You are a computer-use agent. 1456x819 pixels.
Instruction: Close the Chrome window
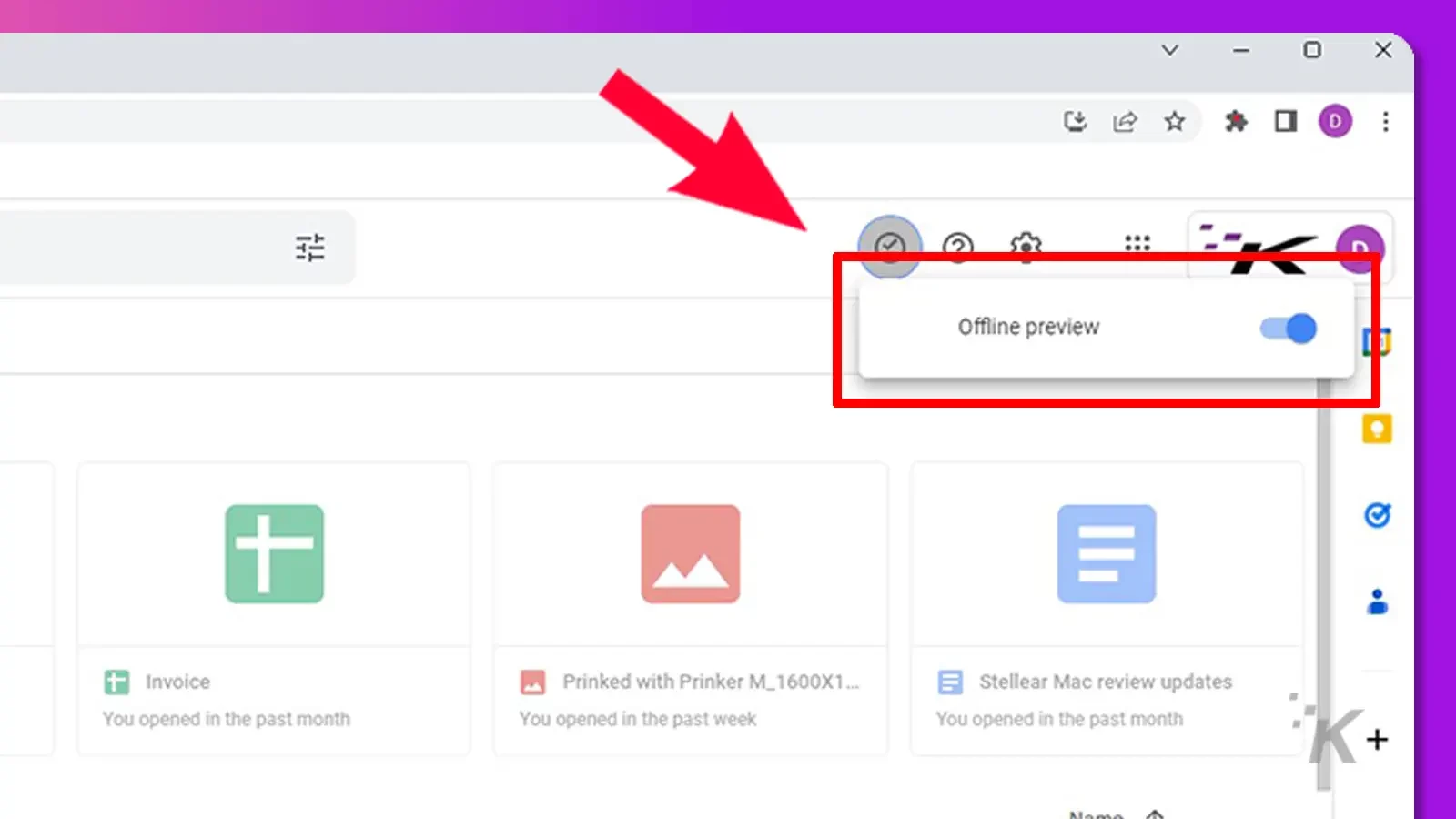(x=1383, y=50)
